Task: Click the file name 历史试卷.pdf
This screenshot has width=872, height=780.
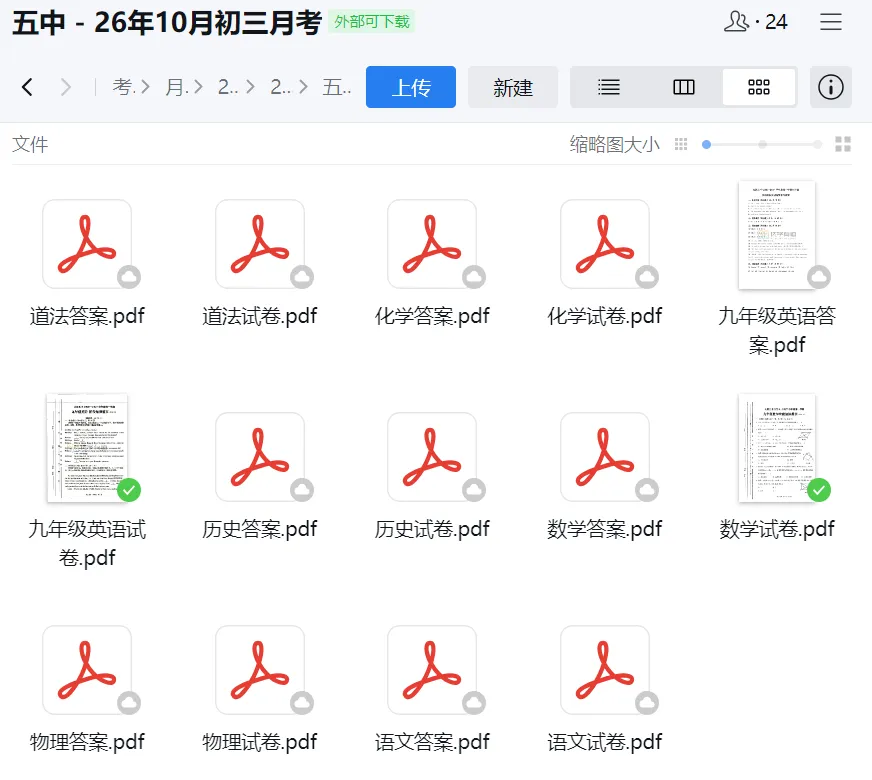Action: click(432, 529)
